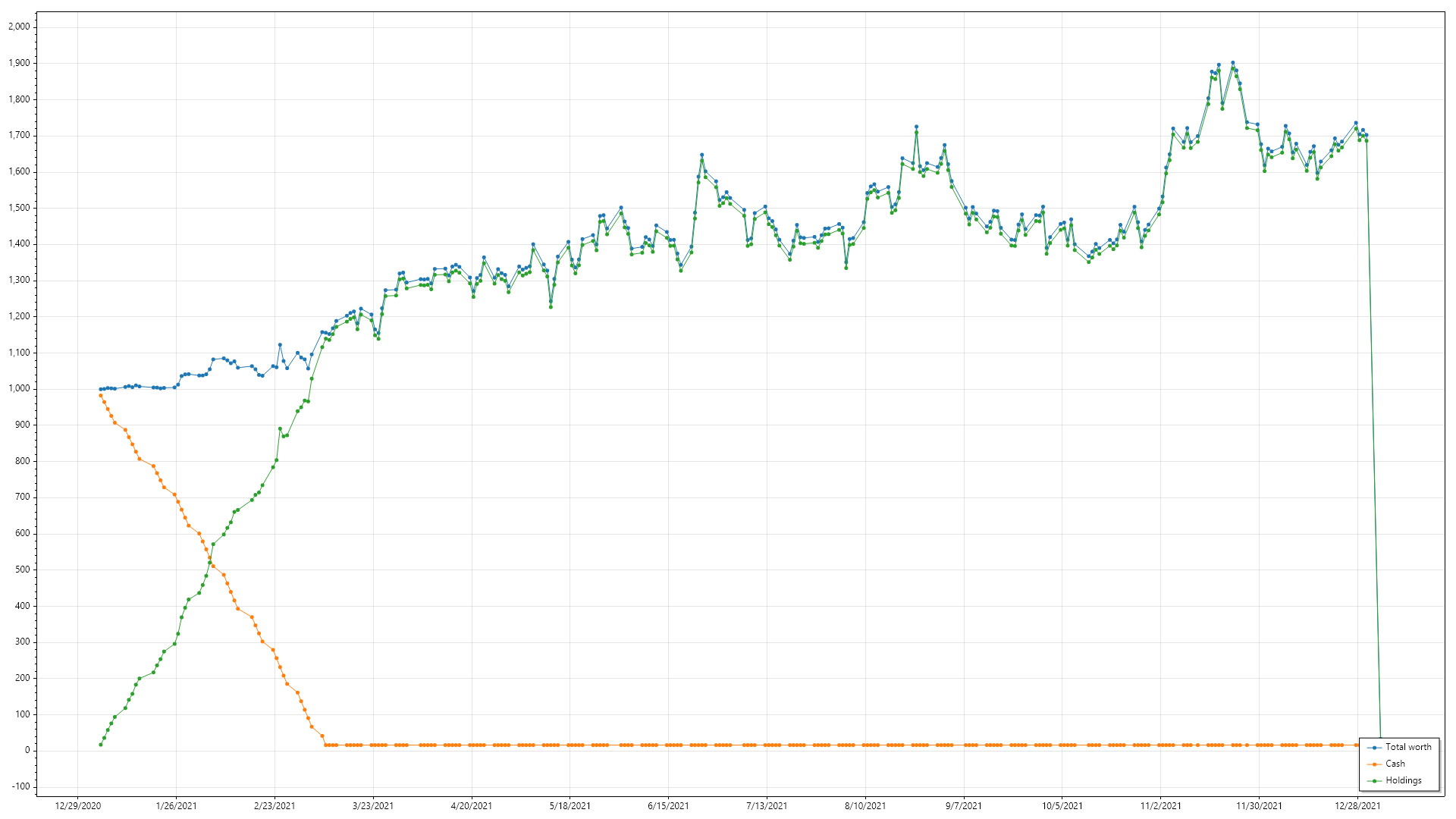Click the -100 y-axis value label
The width and height of the screenshot is (1456, 819).
tap(20, 787)
